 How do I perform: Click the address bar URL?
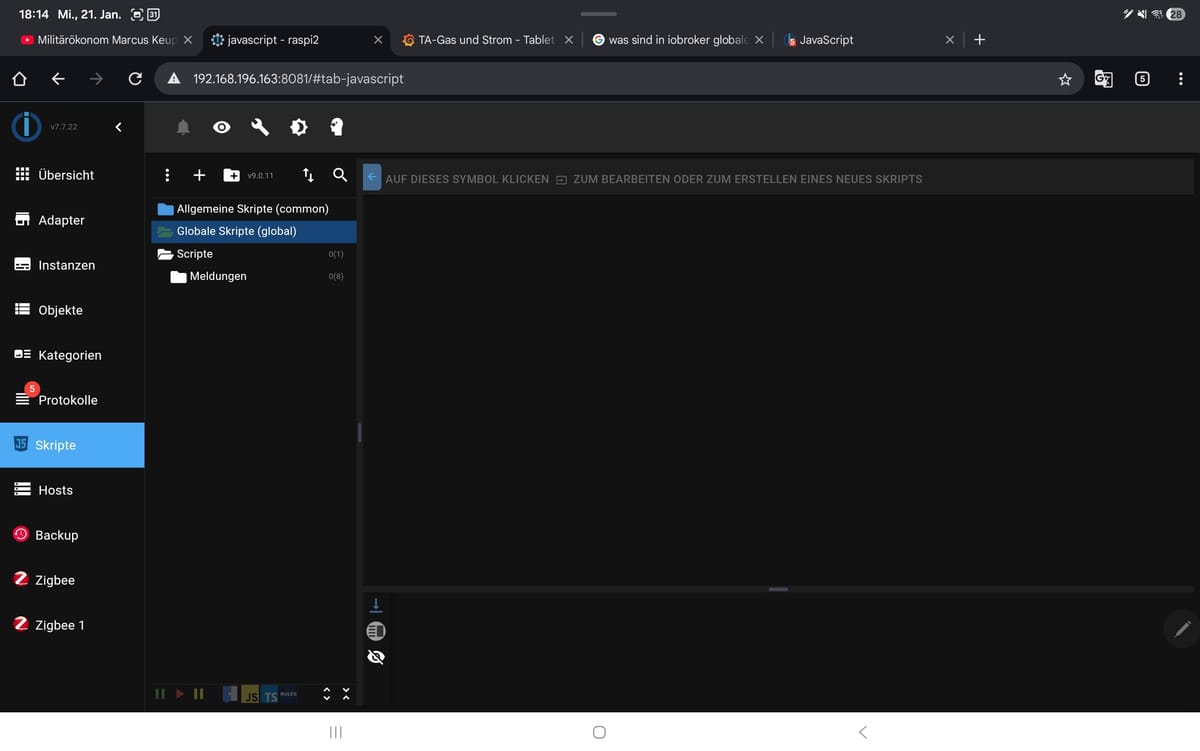point(298,78)
